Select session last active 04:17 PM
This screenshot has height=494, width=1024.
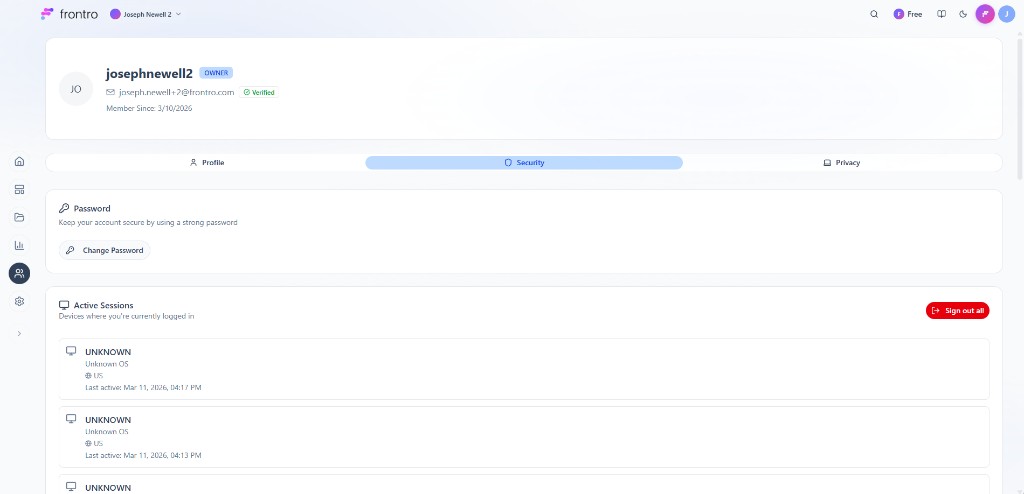click(524, 369)
